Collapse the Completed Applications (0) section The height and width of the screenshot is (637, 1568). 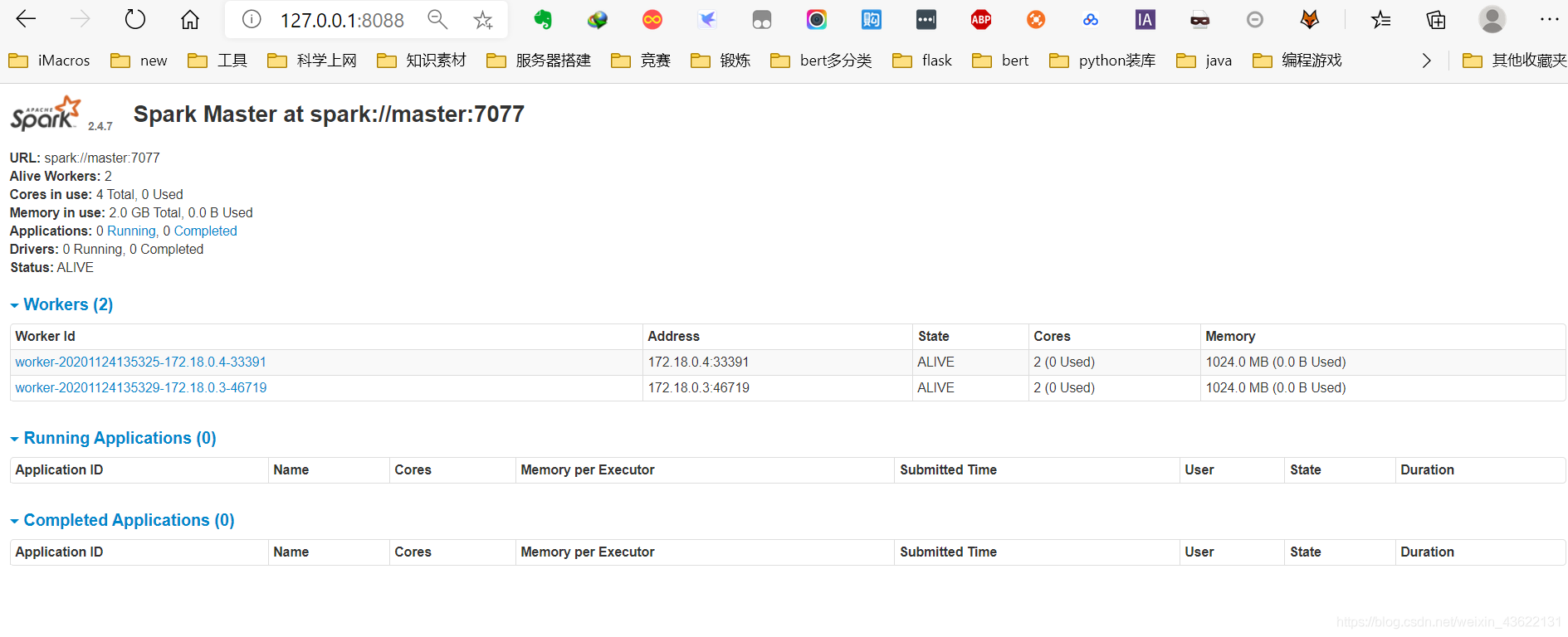(x=122, y=520)
